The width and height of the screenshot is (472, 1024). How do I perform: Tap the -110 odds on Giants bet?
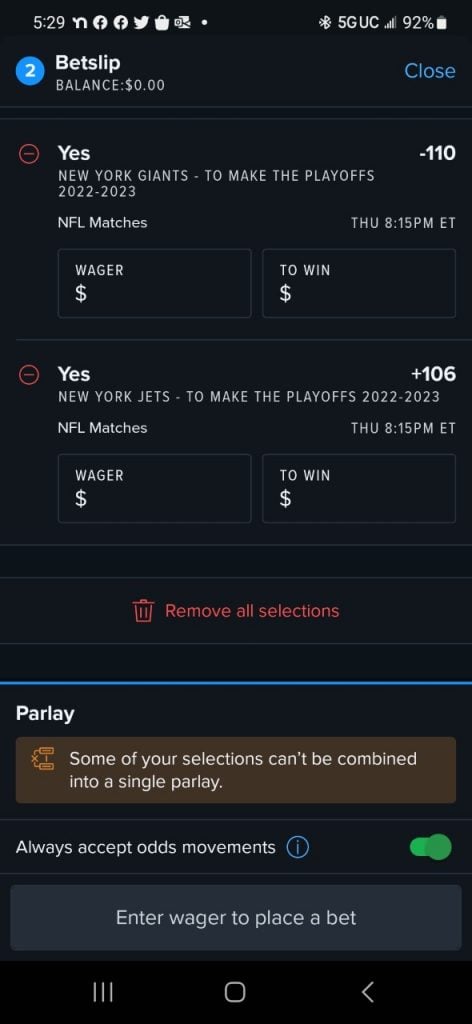click(437, 153)
